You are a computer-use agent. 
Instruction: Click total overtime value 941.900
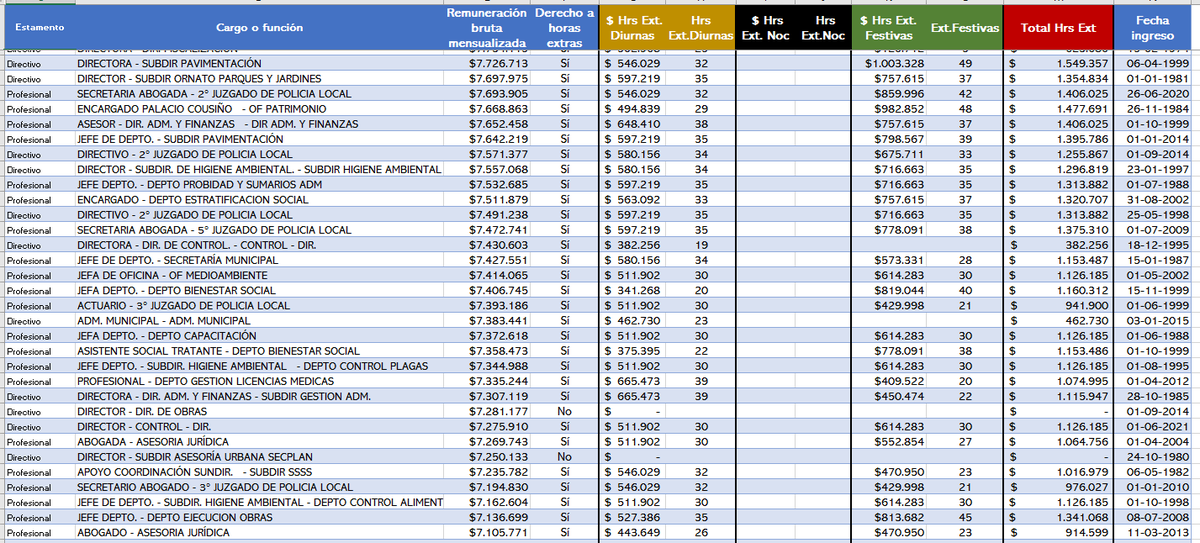(x=1087, y=305)
